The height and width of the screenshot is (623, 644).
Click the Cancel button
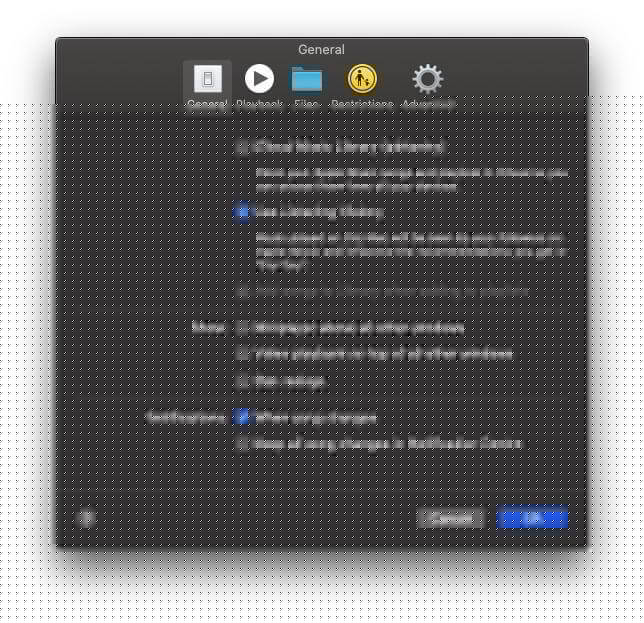(451, 518)
